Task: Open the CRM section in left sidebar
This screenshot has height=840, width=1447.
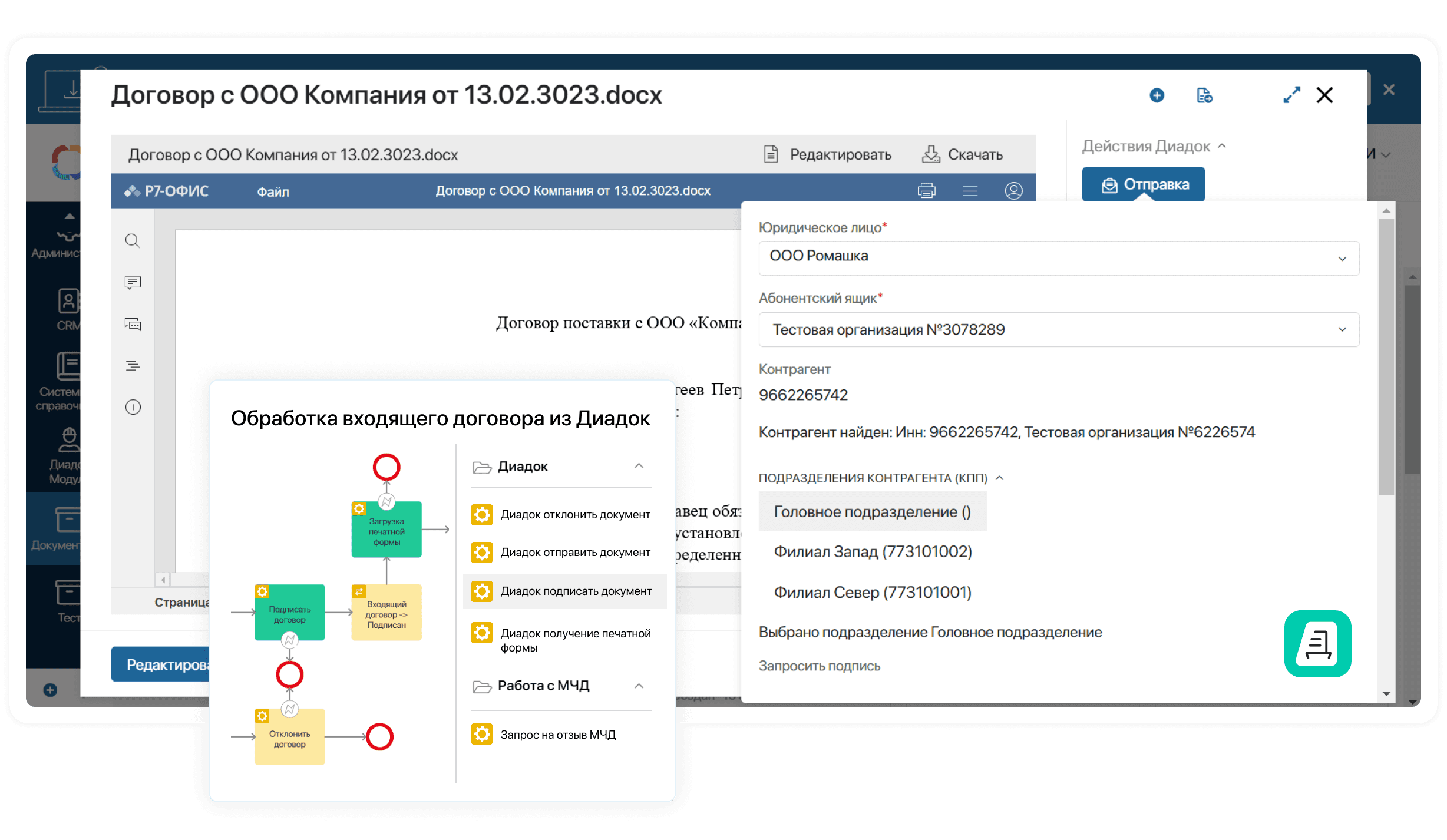Action: 68,310
